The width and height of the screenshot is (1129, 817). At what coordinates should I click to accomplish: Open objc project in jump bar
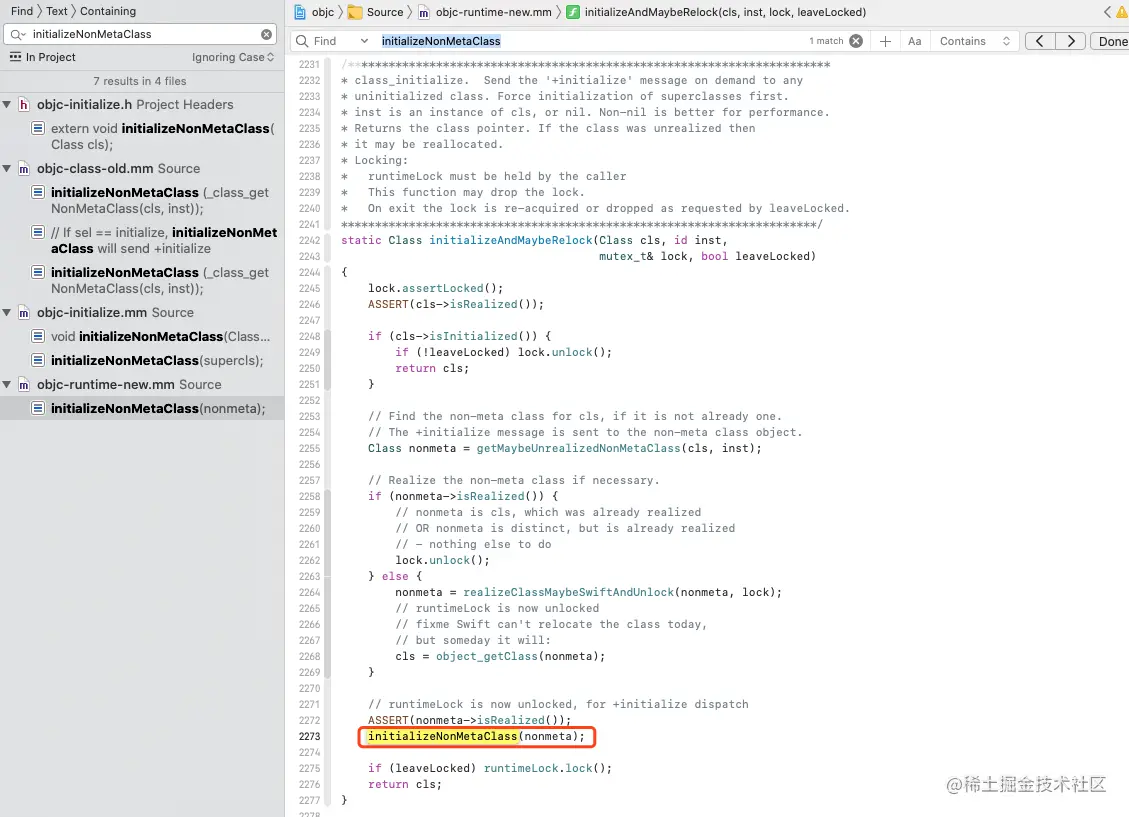click(323, 12)
